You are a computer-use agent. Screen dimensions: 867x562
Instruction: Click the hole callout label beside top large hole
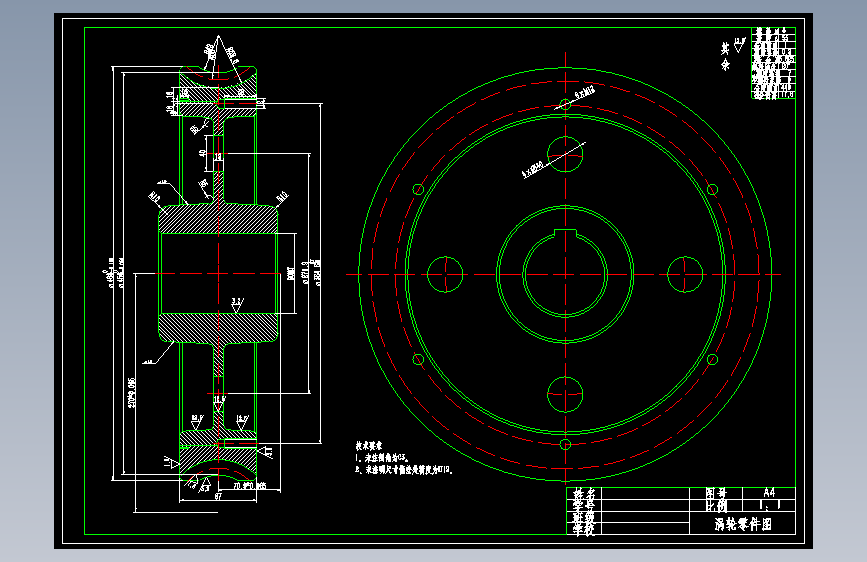point(533,169)
